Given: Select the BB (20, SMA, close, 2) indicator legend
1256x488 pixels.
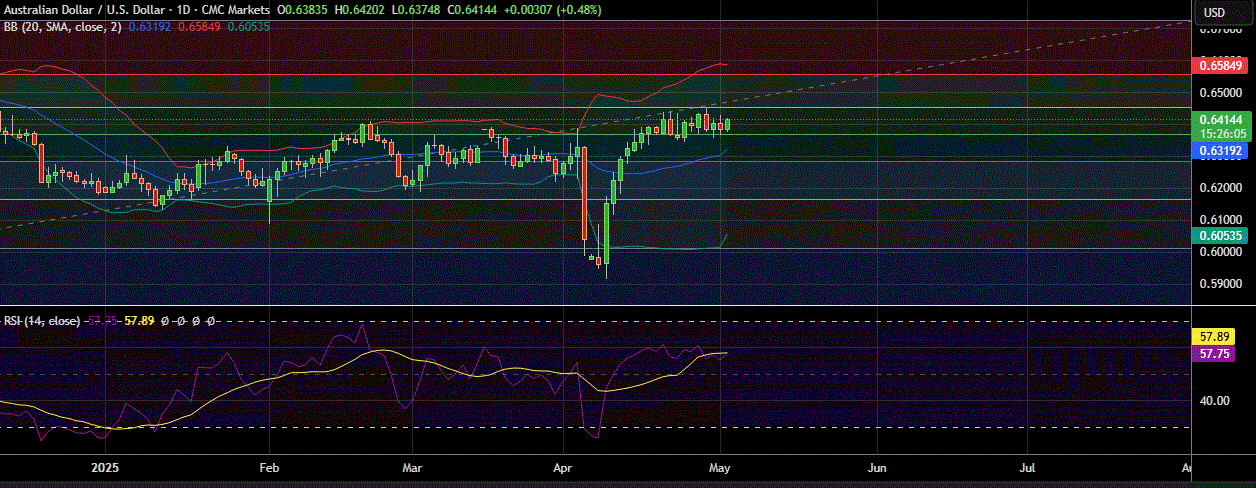Looking at the screenshot, I should 63,26.
